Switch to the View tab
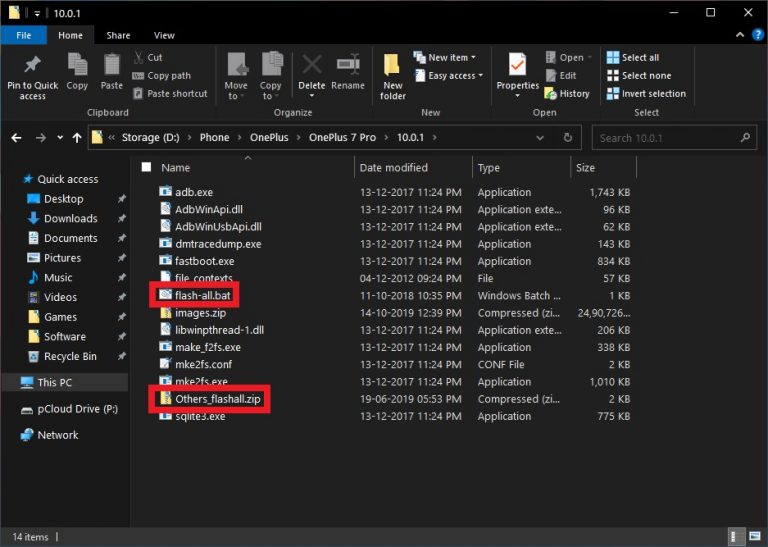The width and height of the screenshot is (768, 547). (164, 35)
